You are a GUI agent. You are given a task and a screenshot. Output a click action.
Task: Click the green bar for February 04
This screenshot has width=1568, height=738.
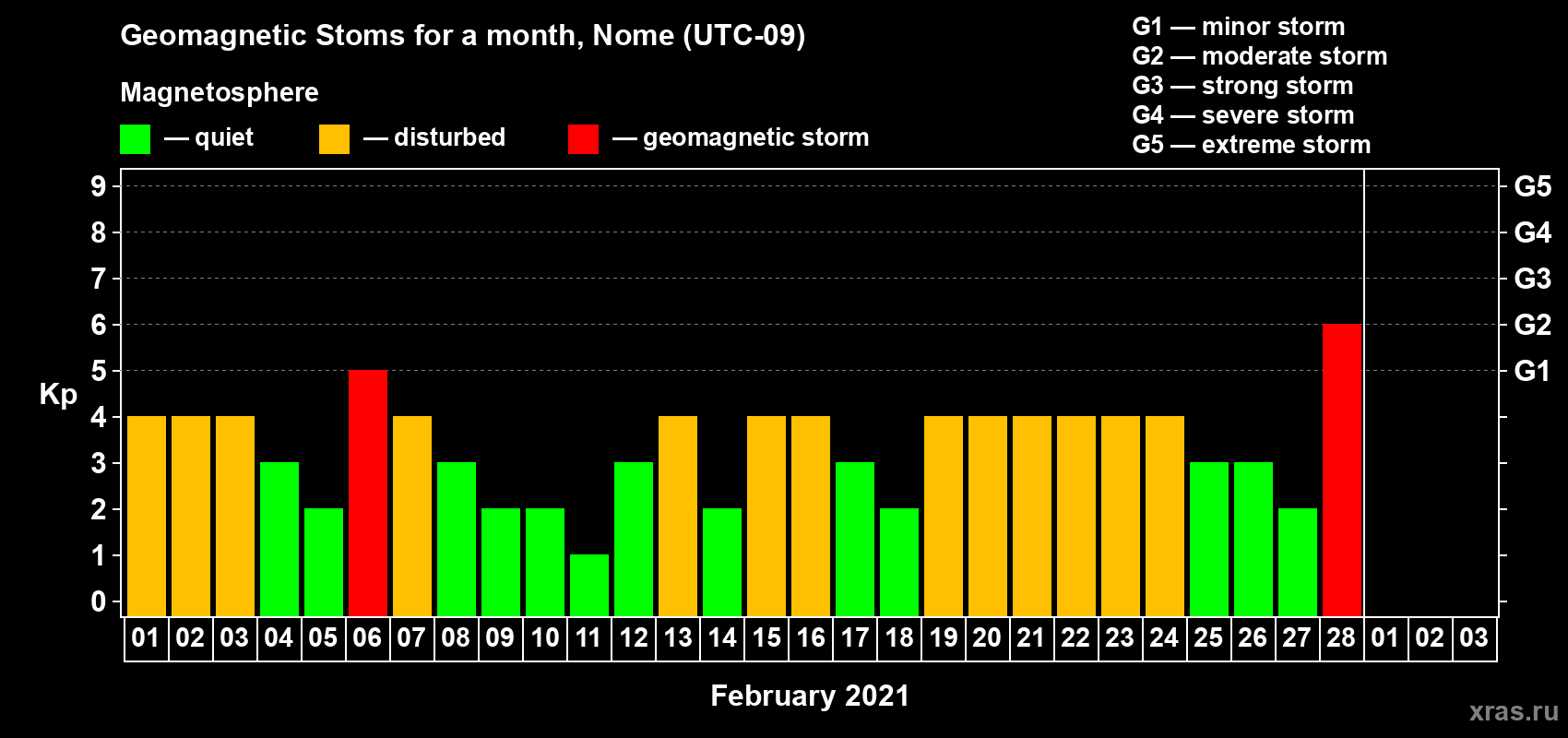279,540
